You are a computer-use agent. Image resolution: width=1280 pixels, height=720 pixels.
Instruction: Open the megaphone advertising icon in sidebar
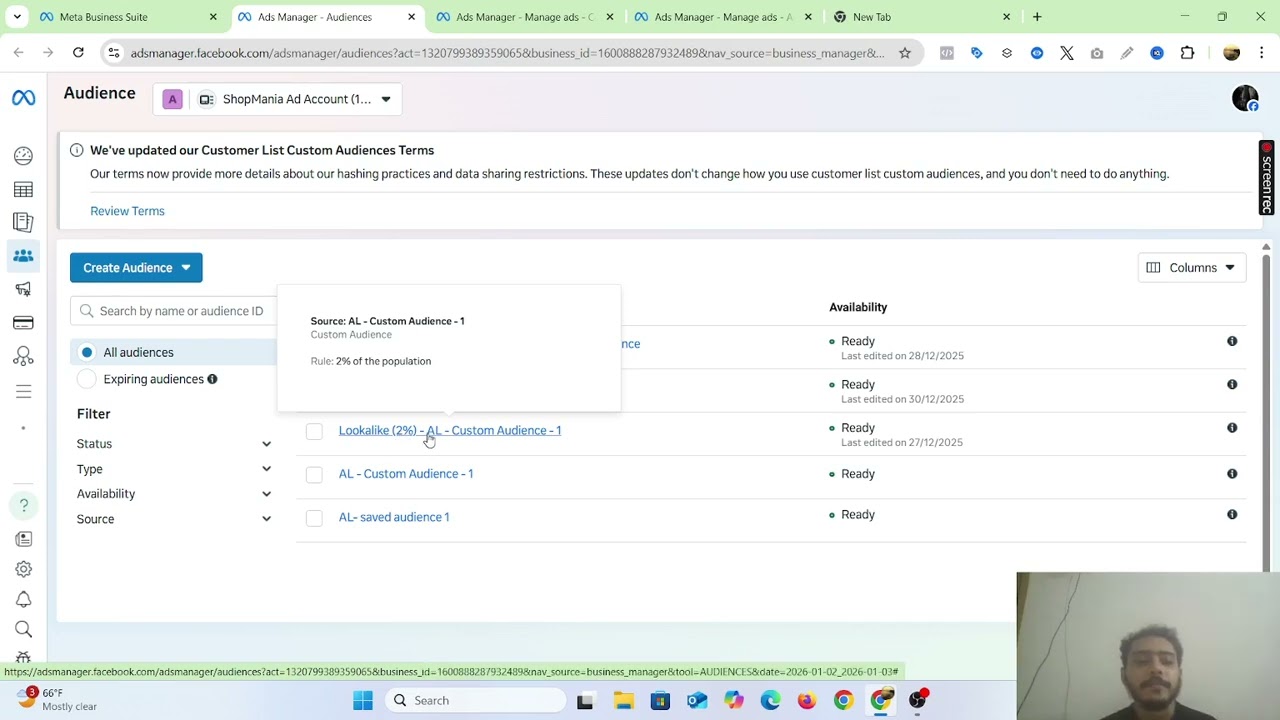click(23, 289)
